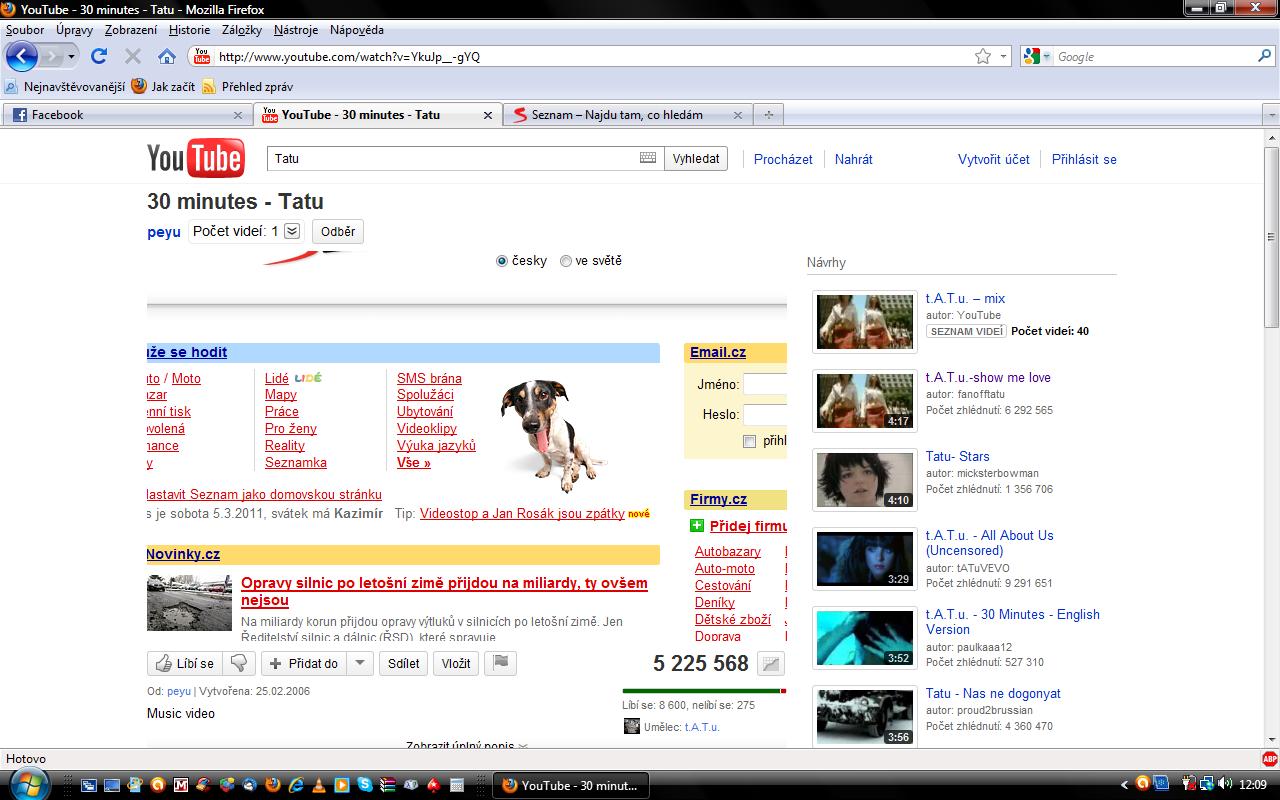Expand the 'Počet videí: 1' dropdown
1280x800 pixels.
click(292, 231)
